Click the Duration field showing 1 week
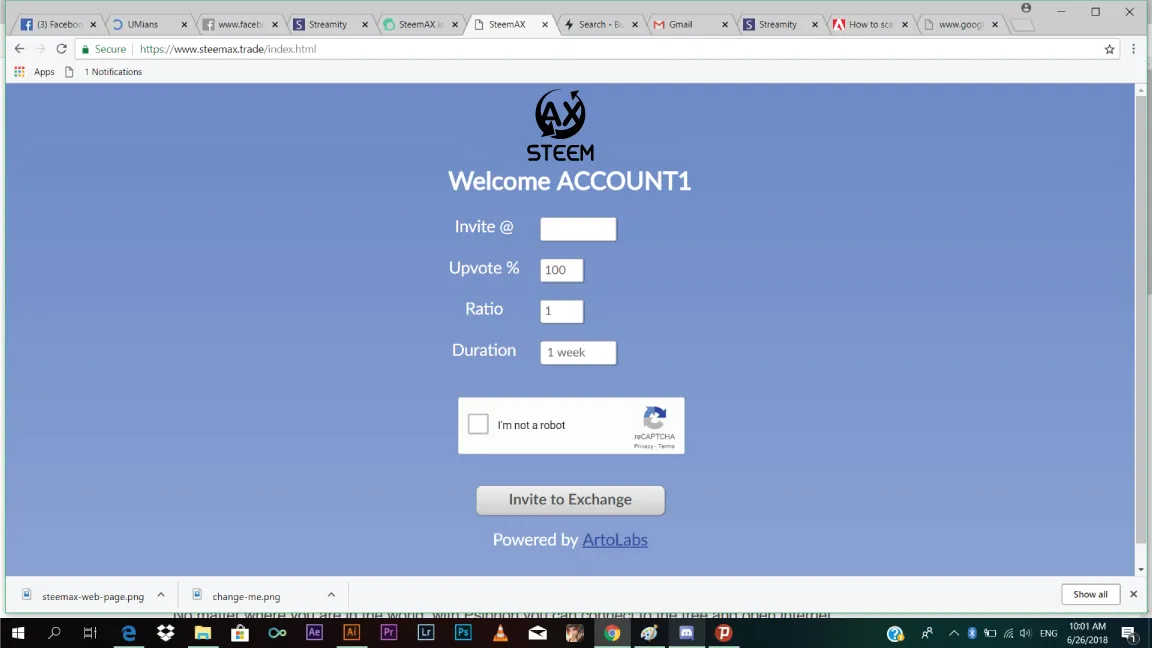1152x648 pixels. click(x=578, y=352)
